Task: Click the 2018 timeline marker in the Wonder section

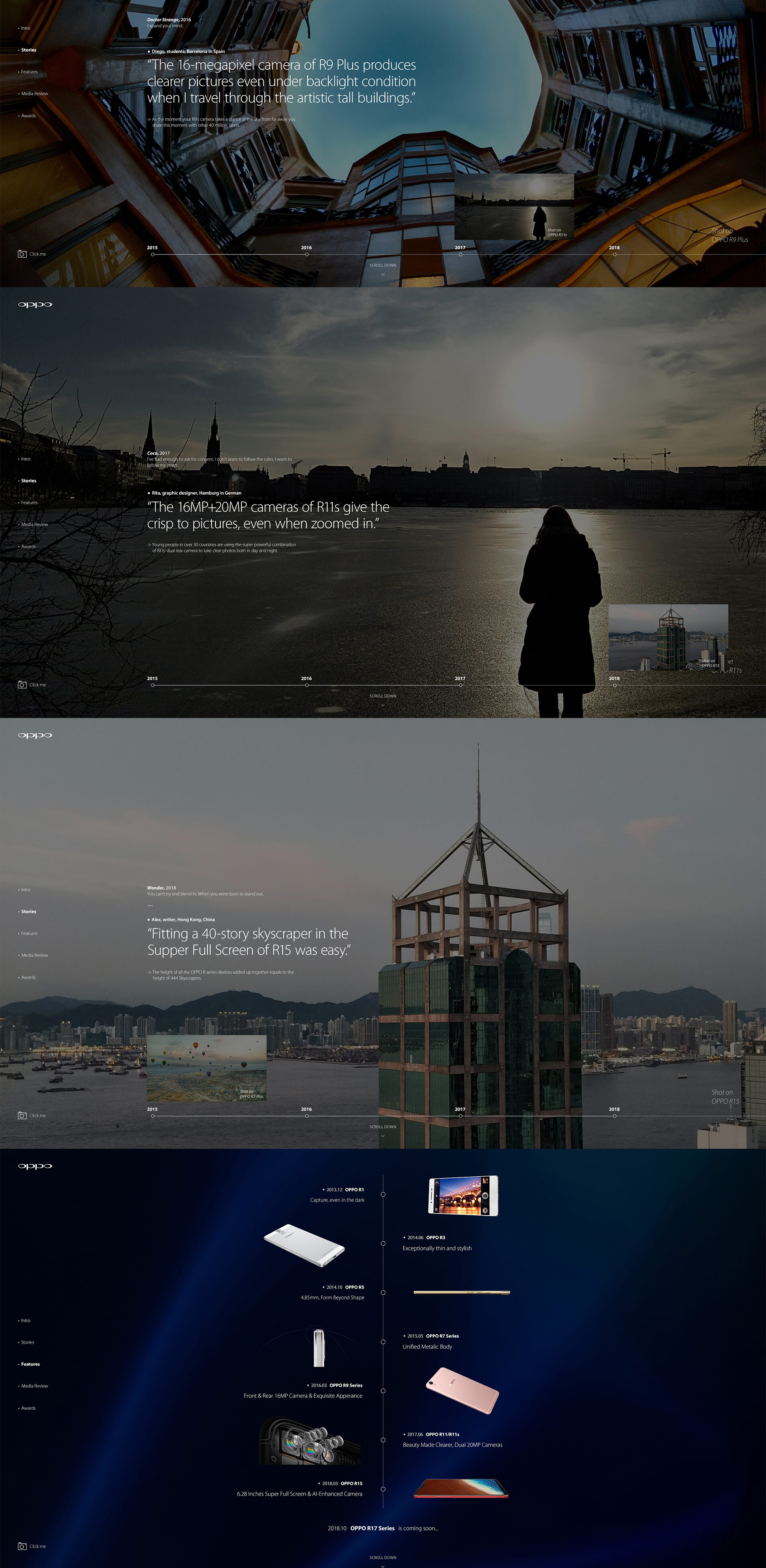Action: [614, 1116]
